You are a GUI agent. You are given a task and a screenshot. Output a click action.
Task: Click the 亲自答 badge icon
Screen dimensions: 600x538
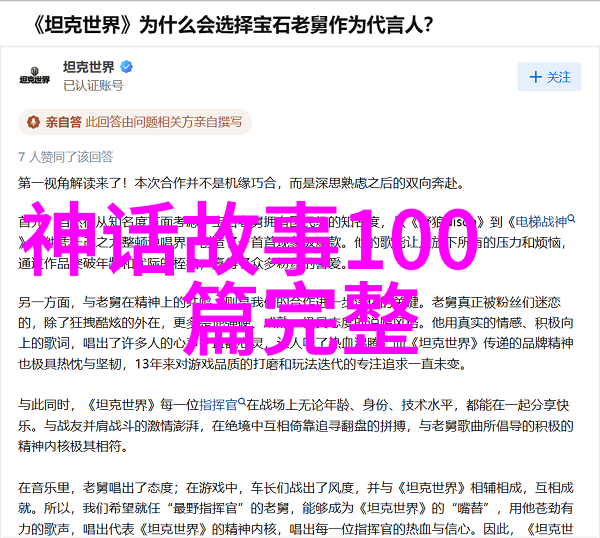(x=33, y=122)
